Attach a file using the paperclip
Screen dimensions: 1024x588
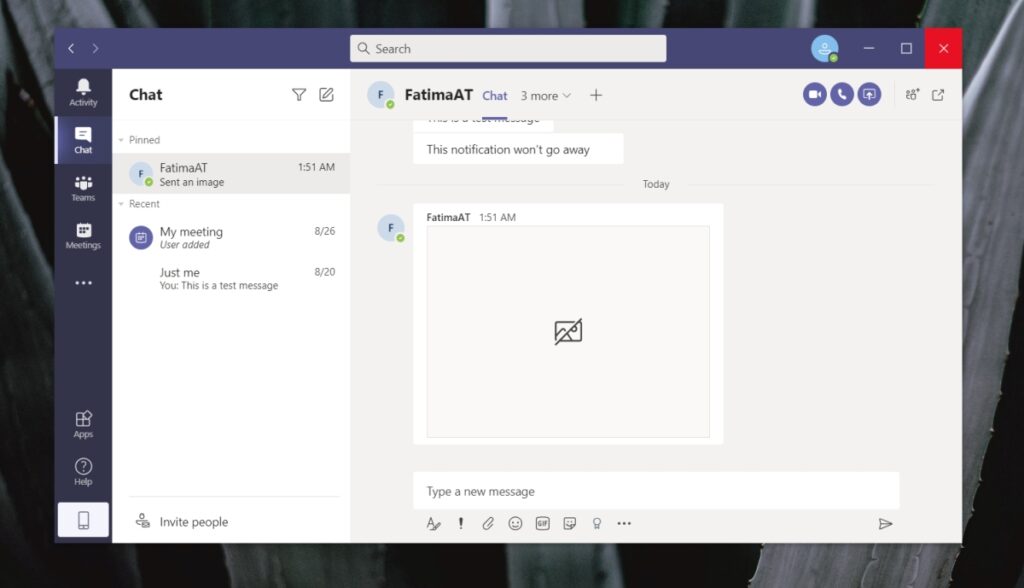488,523
